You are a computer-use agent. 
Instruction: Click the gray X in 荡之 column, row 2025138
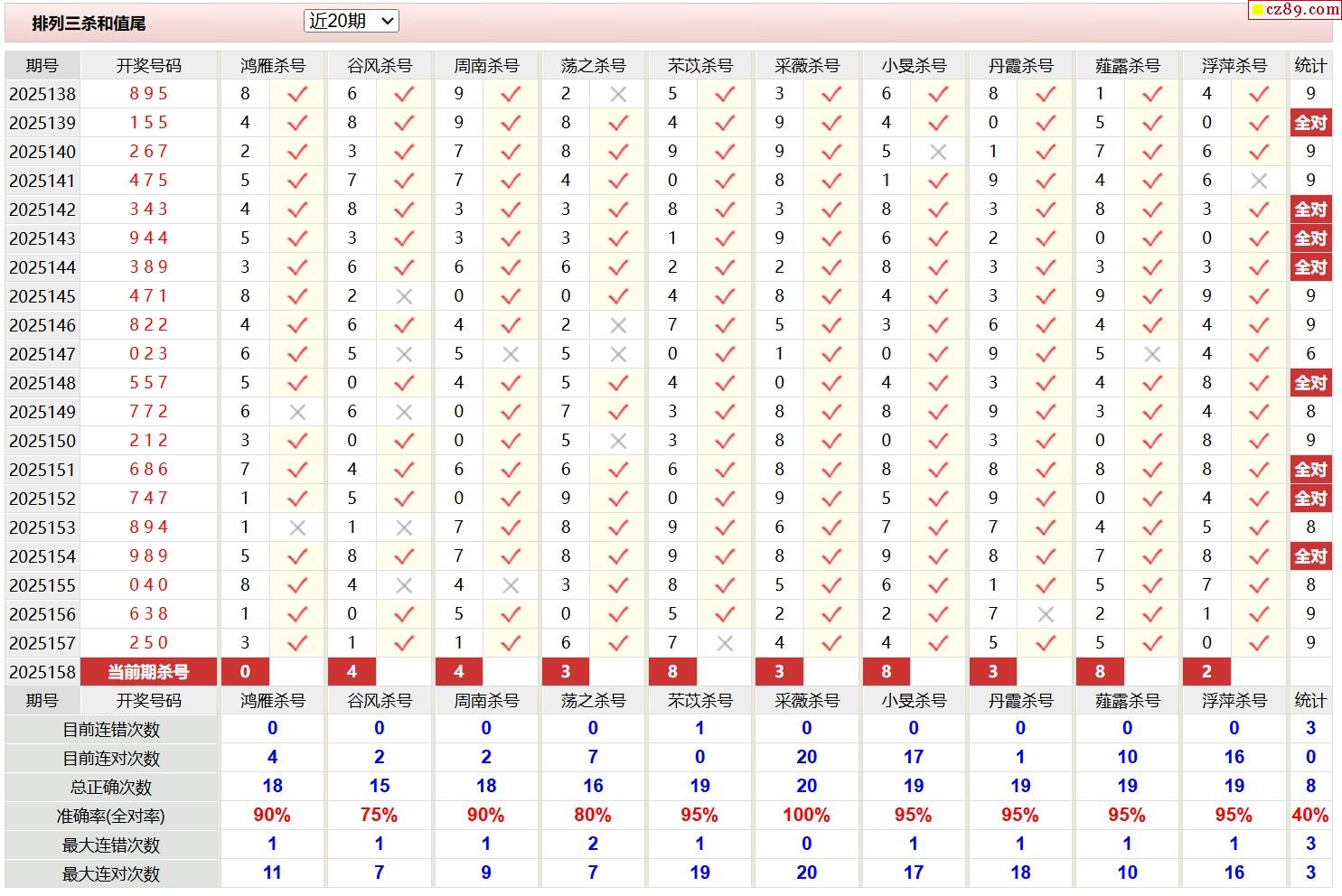click(x=618, y=94)
